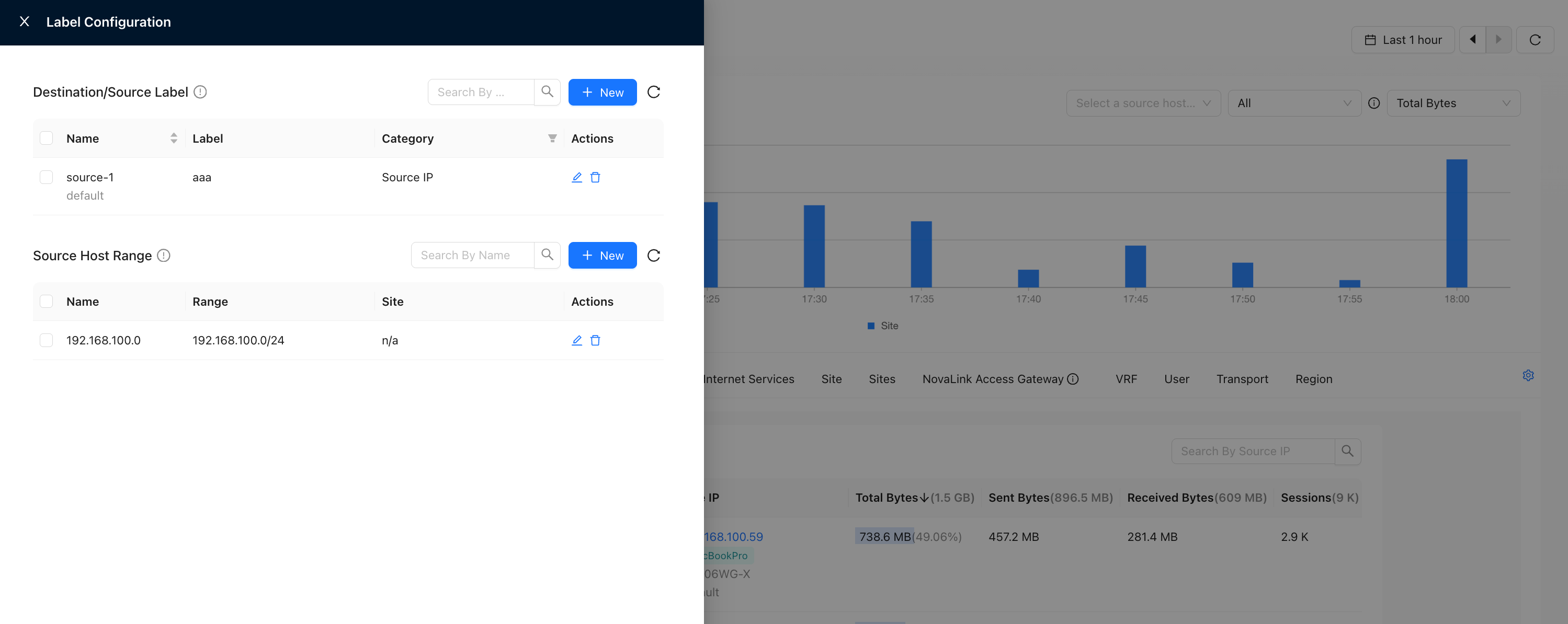Switch to the VRF tab
The height and width of the screenshot is (624, 1568).
(1126, 379)
